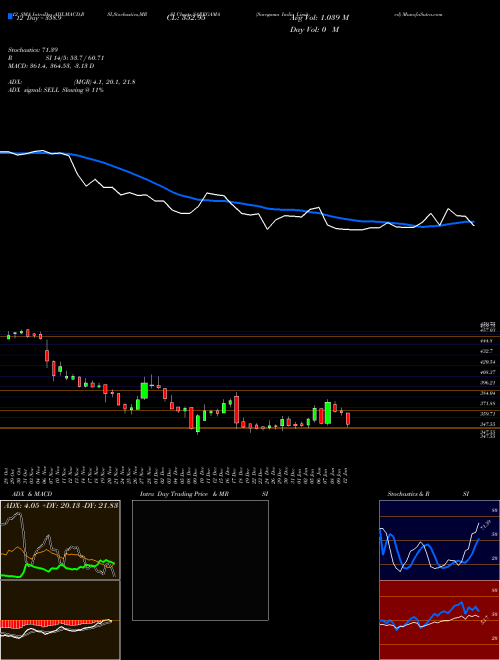Click the MACD histogram chart with red bars
This screenshot has height=660, width=500.
[60, 620]
